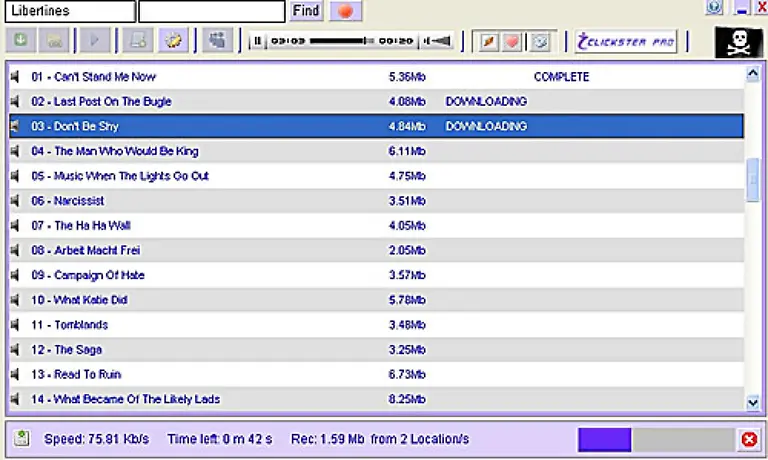Open the gear settings toolbar icon

tap(173, 40)
